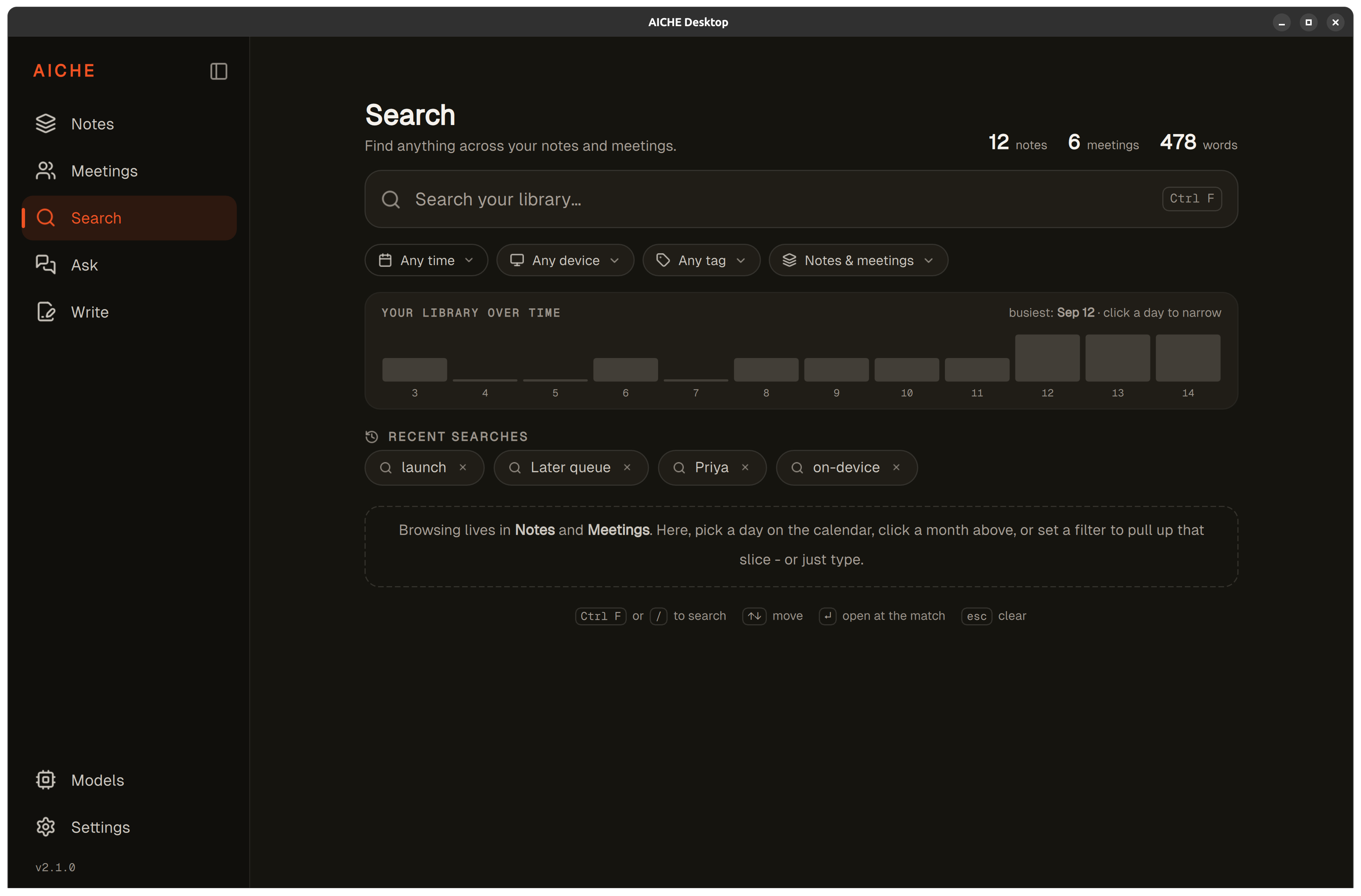Remove 'on-device' from recent searches
Screen dimensions: 1361x896
[x=896, y=467]
